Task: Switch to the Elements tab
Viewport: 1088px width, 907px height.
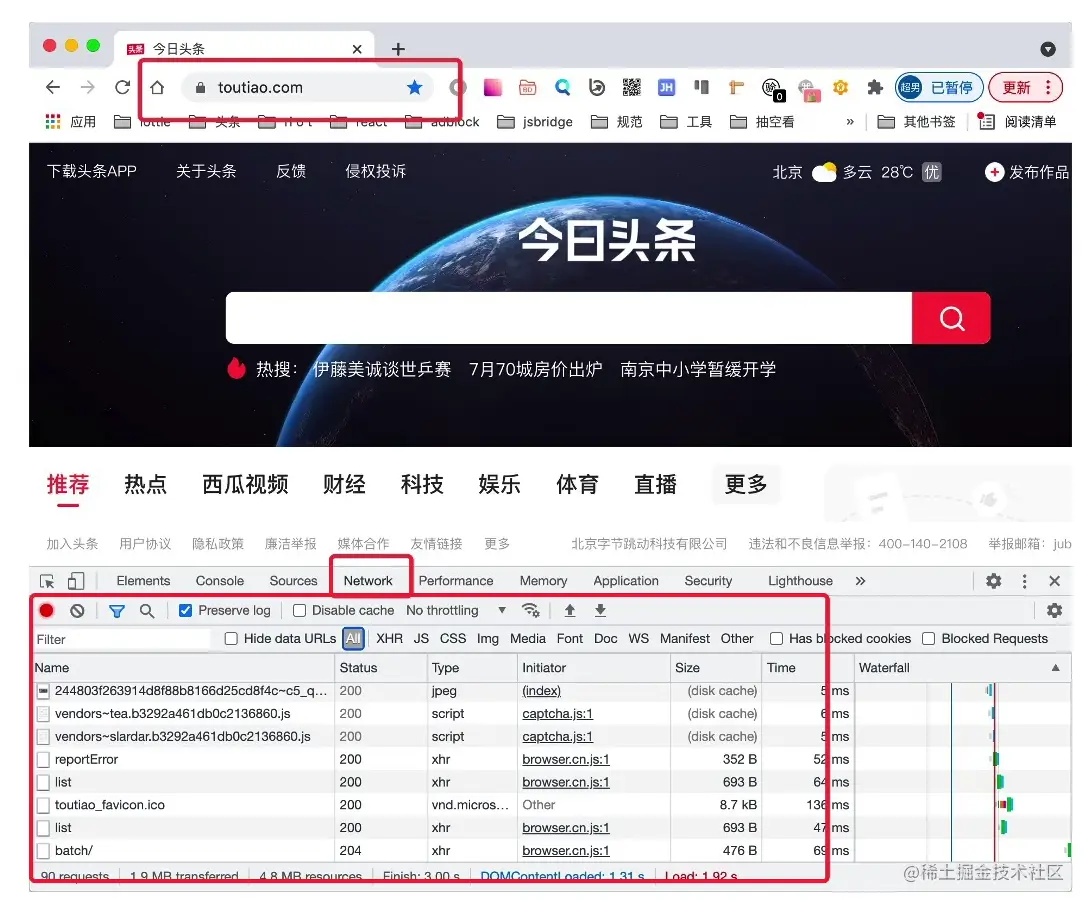Action: [143, 581]
